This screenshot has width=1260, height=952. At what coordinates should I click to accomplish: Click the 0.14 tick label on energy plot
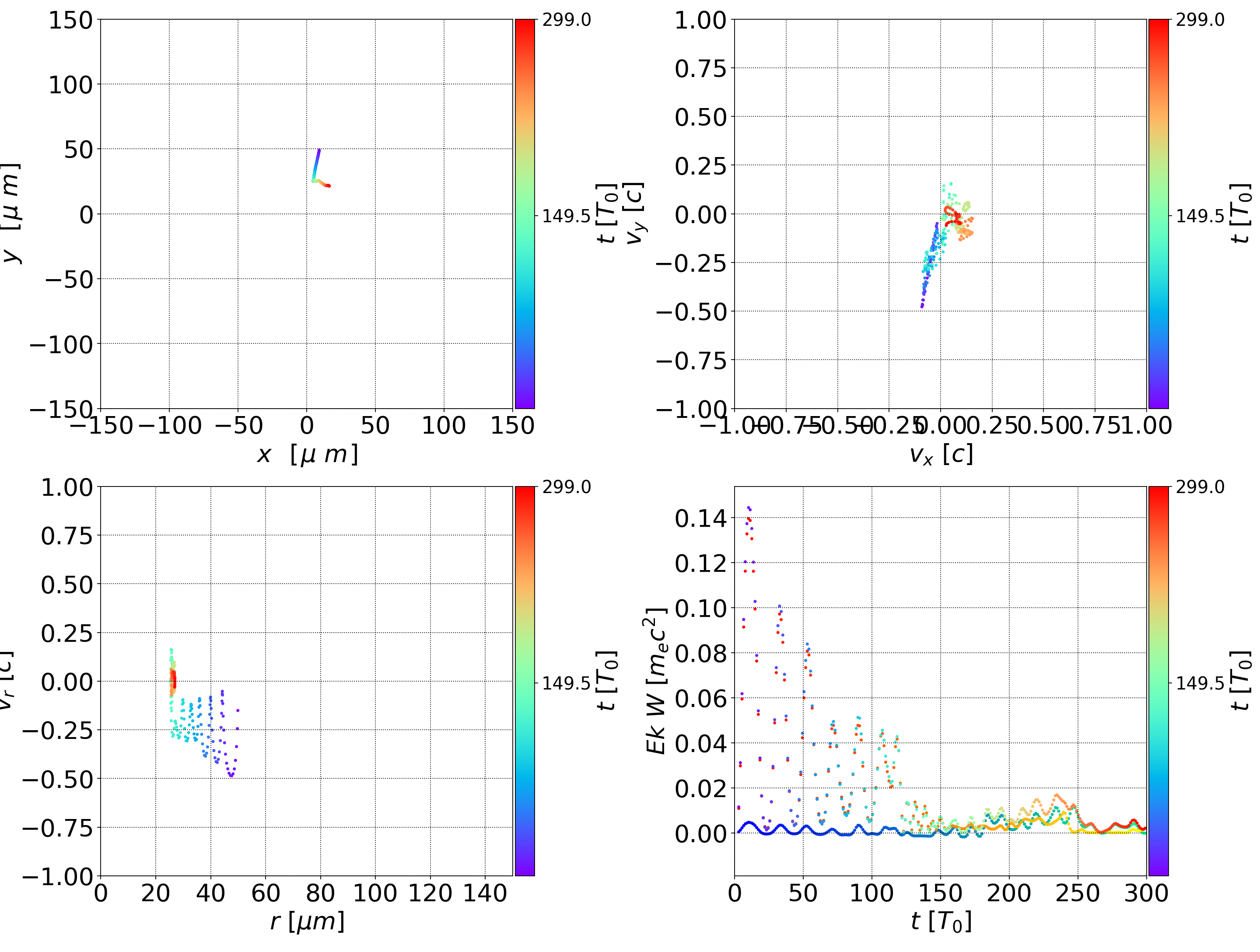[700, 518]
